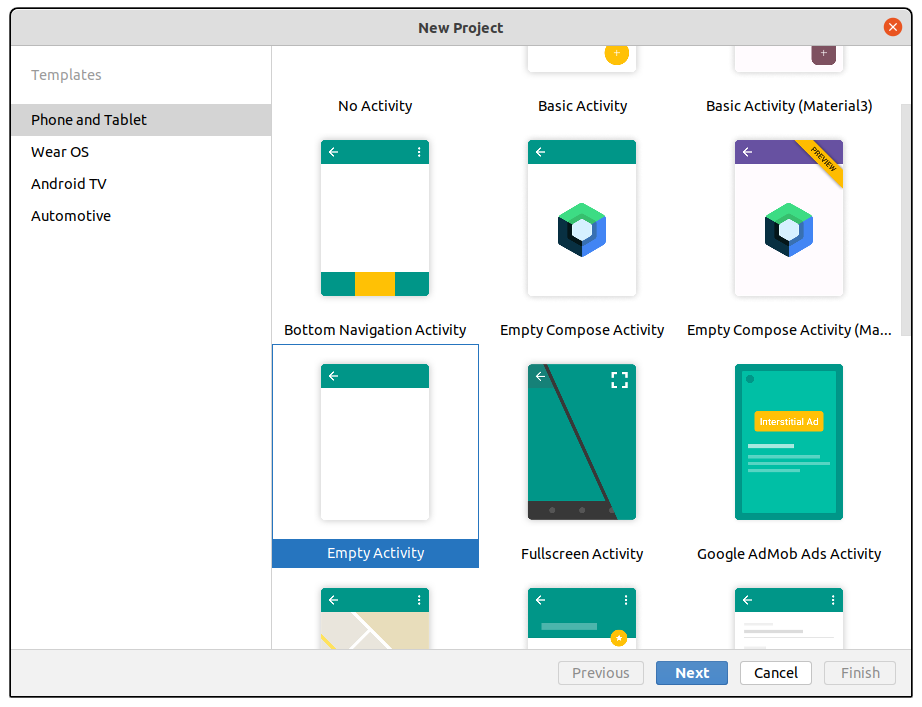Open the Phone and Tablet templates category

tap(141, 120)
